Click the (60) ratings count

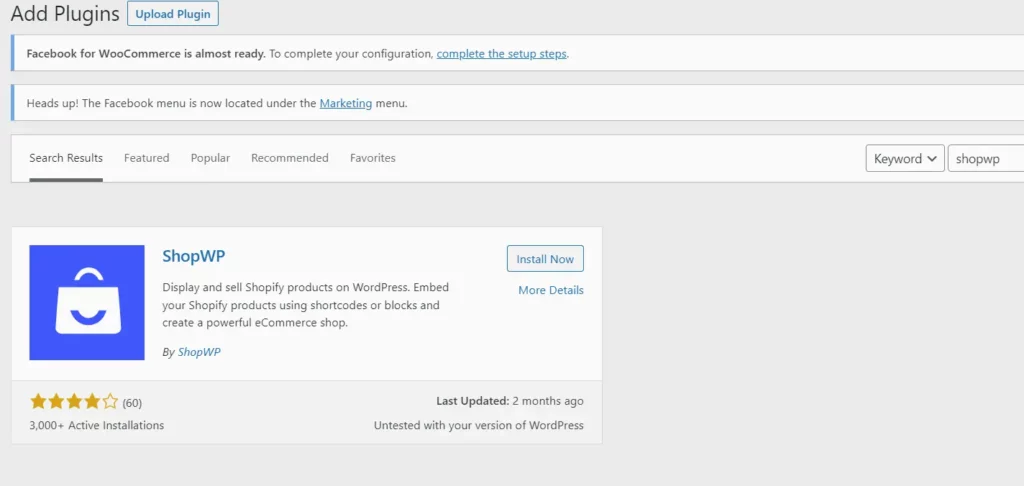click(x=132, y=402)
